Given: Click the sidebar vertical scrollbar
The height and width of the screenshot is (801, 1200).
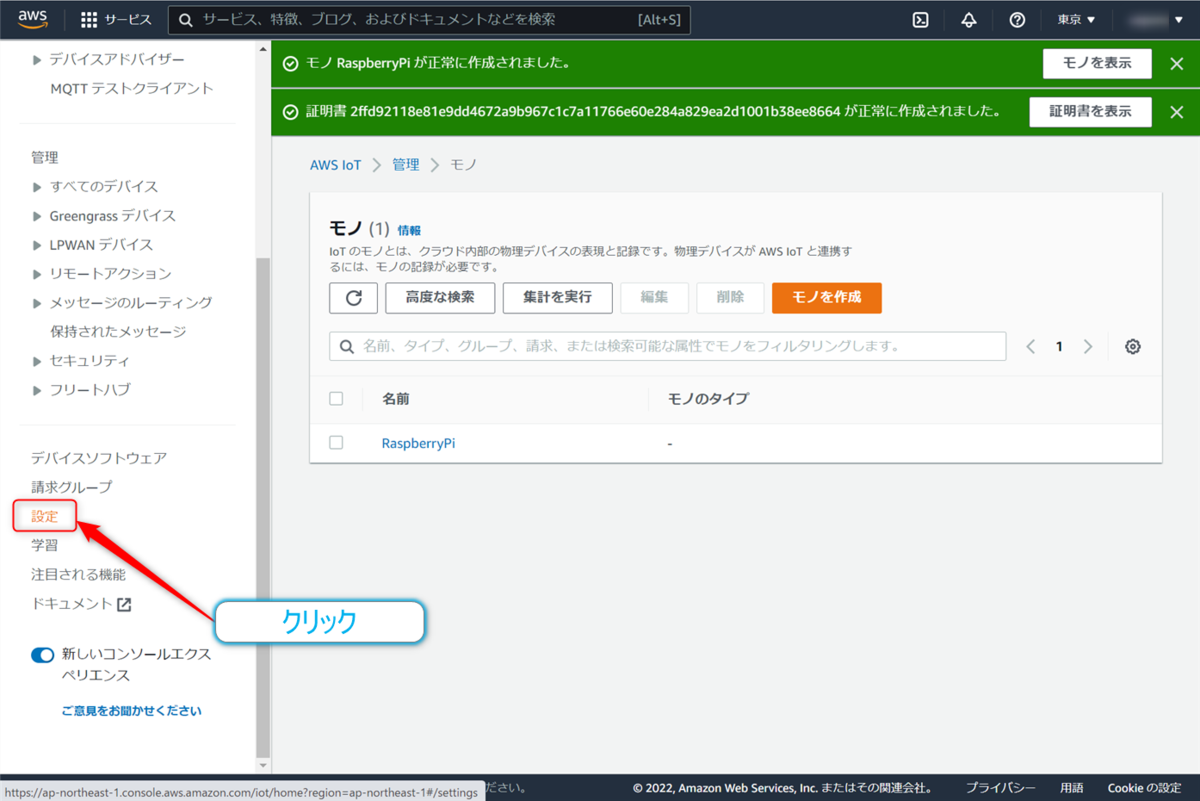Looking at the screenshot, I should pos(263,507).
